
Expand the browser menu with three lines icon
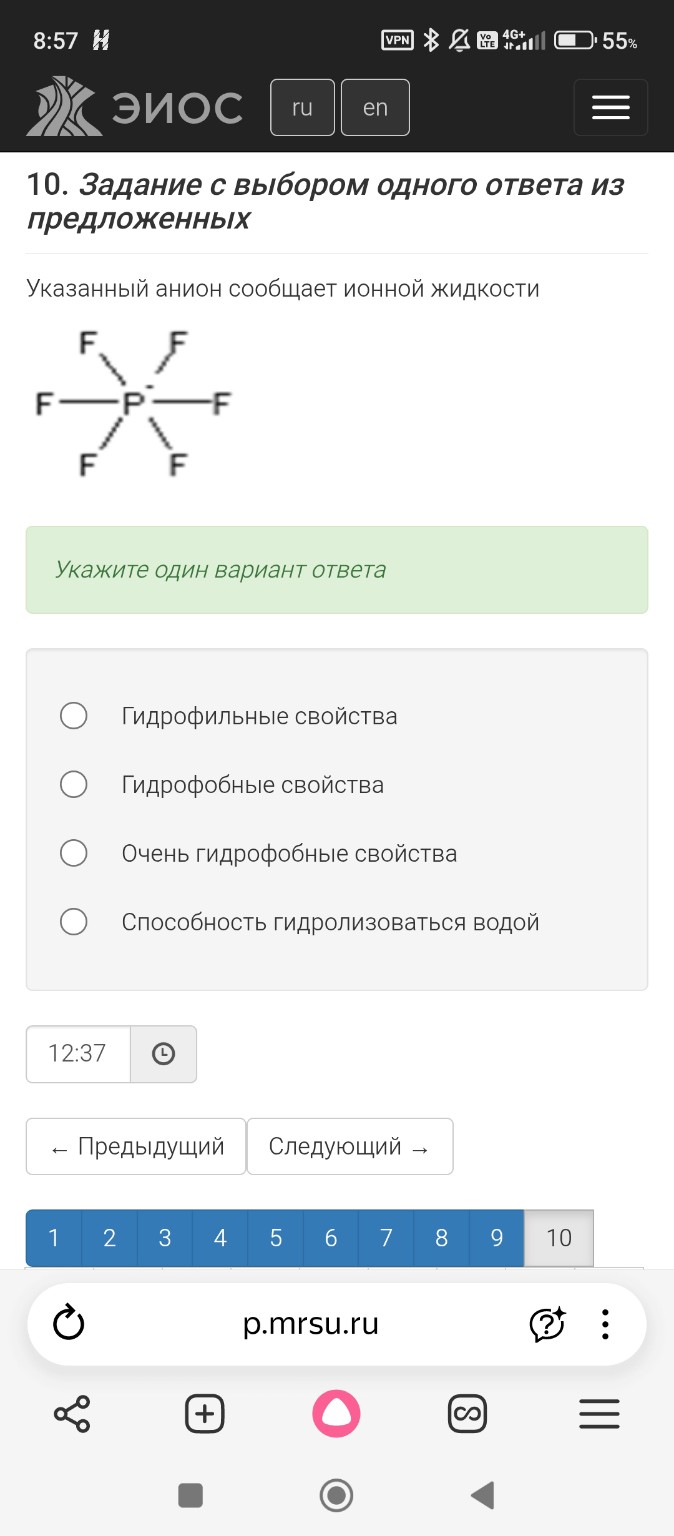(x=598, y=1413)
